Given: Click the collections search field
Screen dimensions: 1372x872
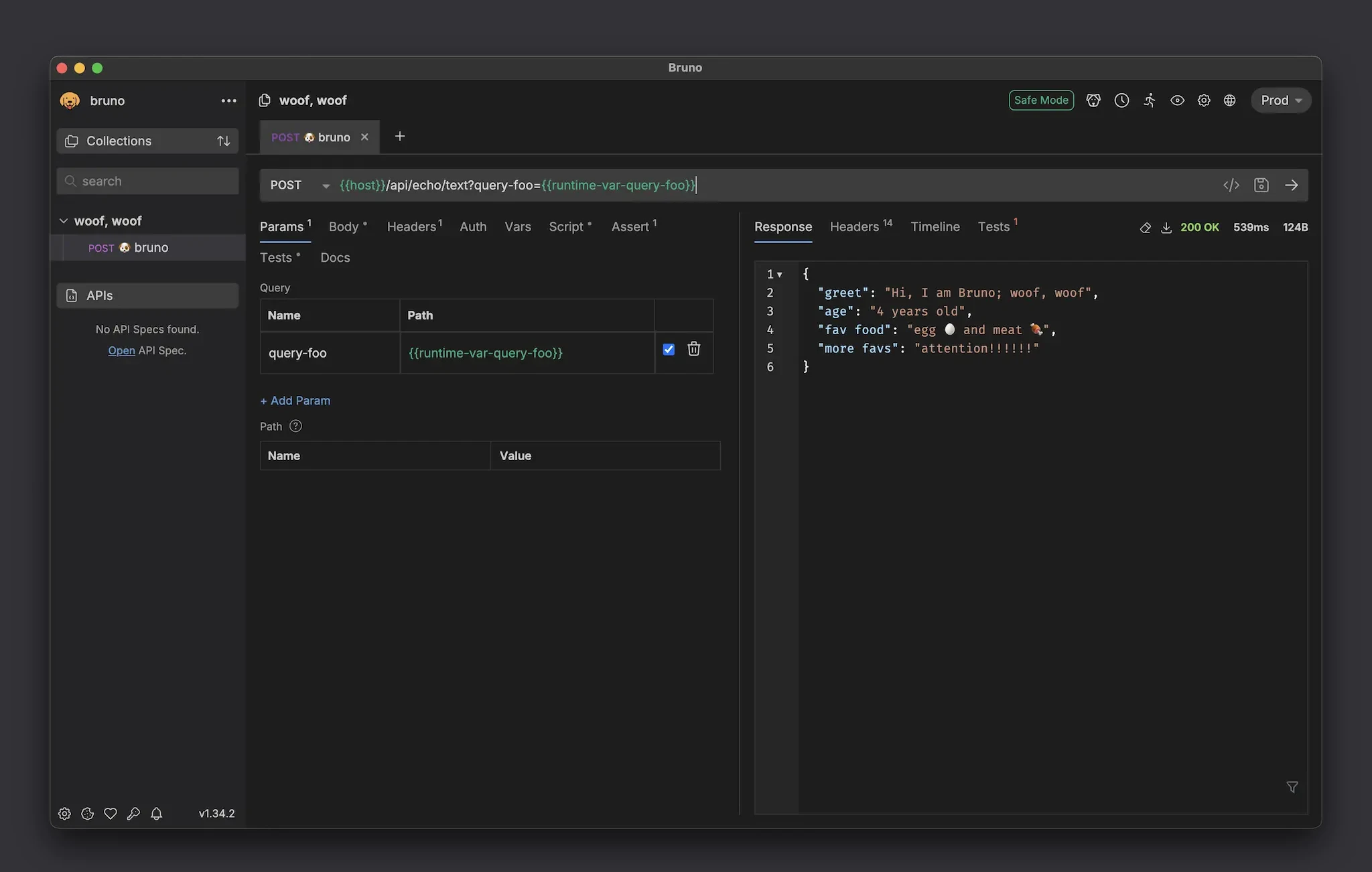Looking at the screenshot, I should (147, 181).
